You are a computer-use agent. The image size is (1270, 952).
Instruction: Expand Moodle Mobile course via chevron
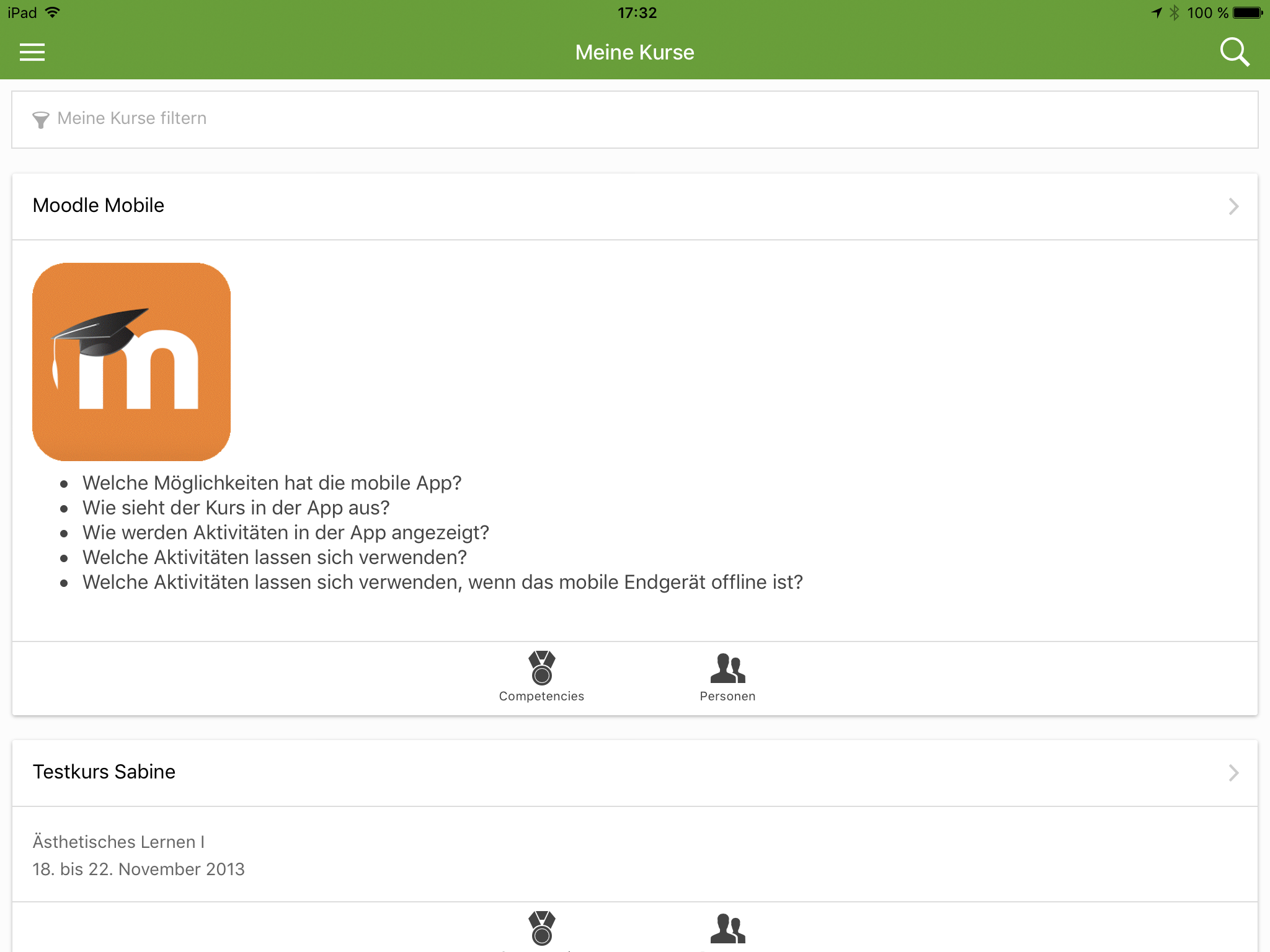pos(1233,206)
